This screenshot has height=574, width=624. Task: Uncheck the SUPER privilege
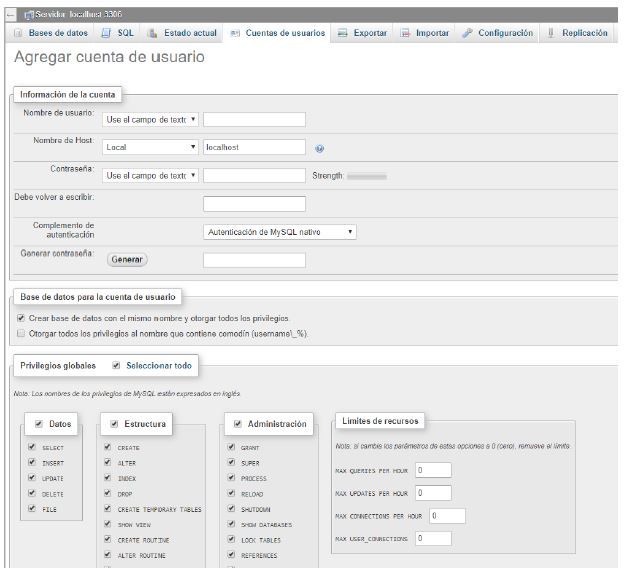point(231,462)
